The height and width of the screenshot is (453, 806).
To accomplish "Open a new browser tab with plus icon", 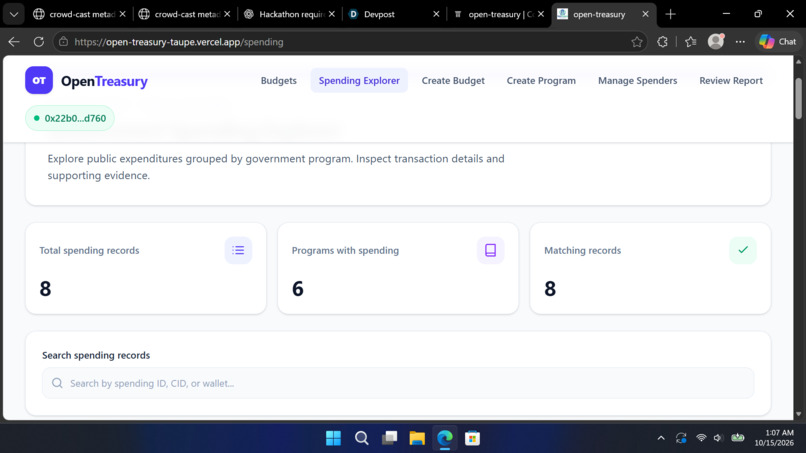I will click(x=670, y=14).
